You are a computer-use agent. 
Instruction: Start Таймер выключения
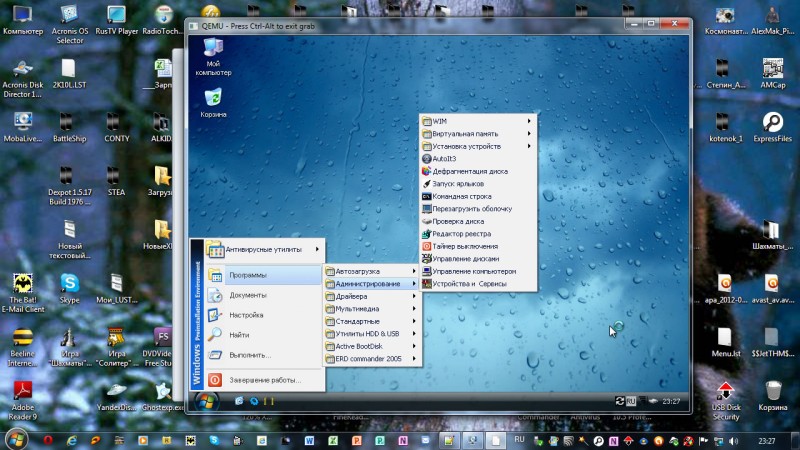point(465,246)
